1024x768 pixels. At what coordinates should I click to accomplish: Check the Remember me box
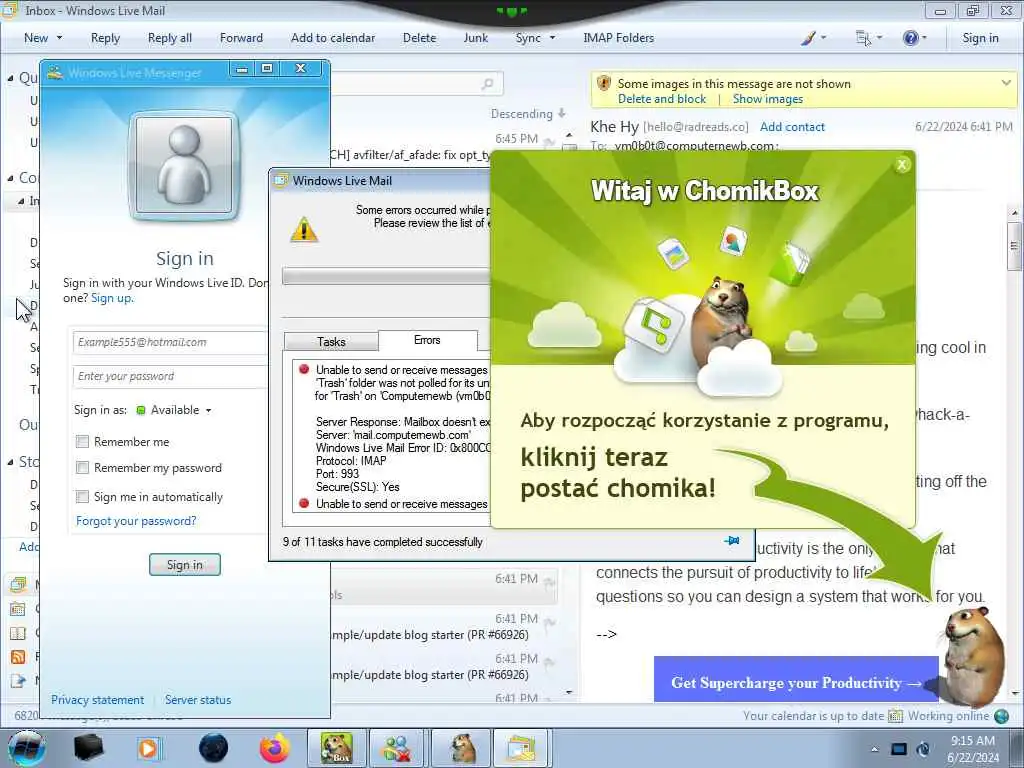pyautogui.click(x=82, y=441)
